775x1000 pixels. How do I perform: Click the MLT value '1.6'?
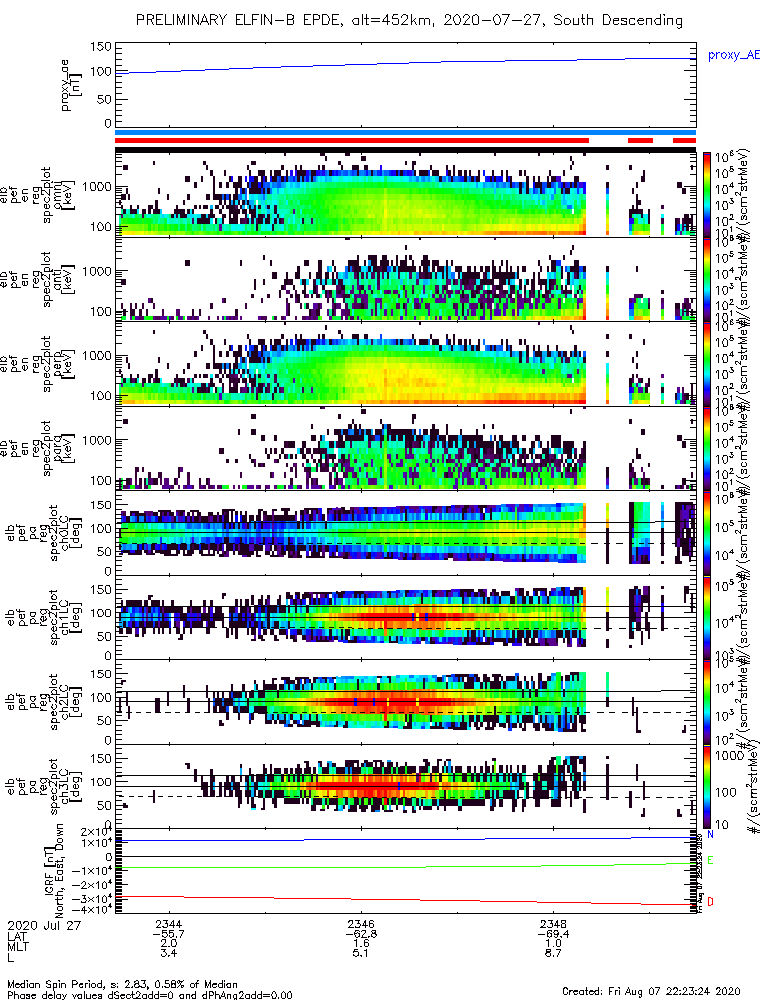pyautogui.click(x=361, y=943)
